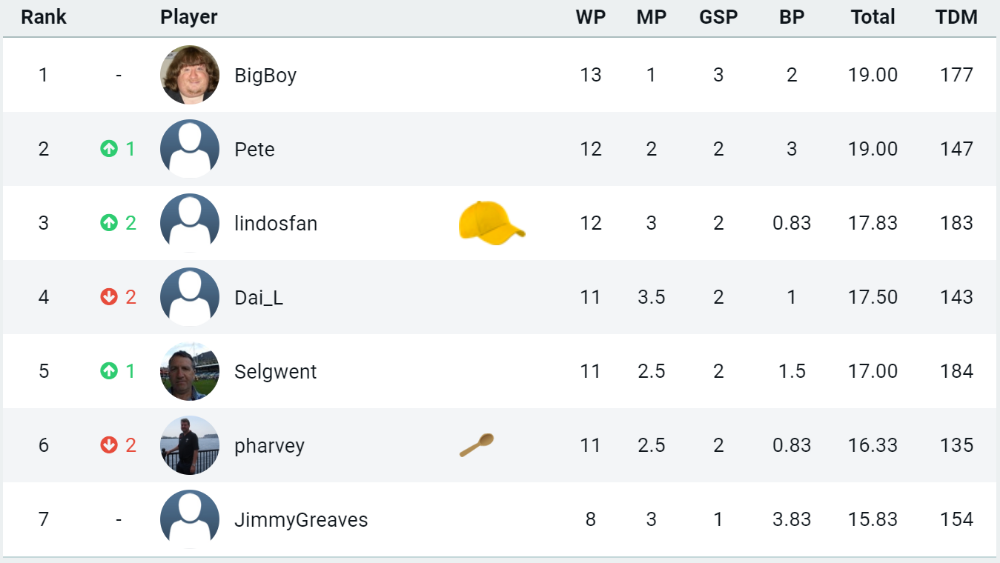The image size is (1000, 563).
Task: Click red down arrow in pharvey's row
Action: pyautogui.click(x=109, y=444)
